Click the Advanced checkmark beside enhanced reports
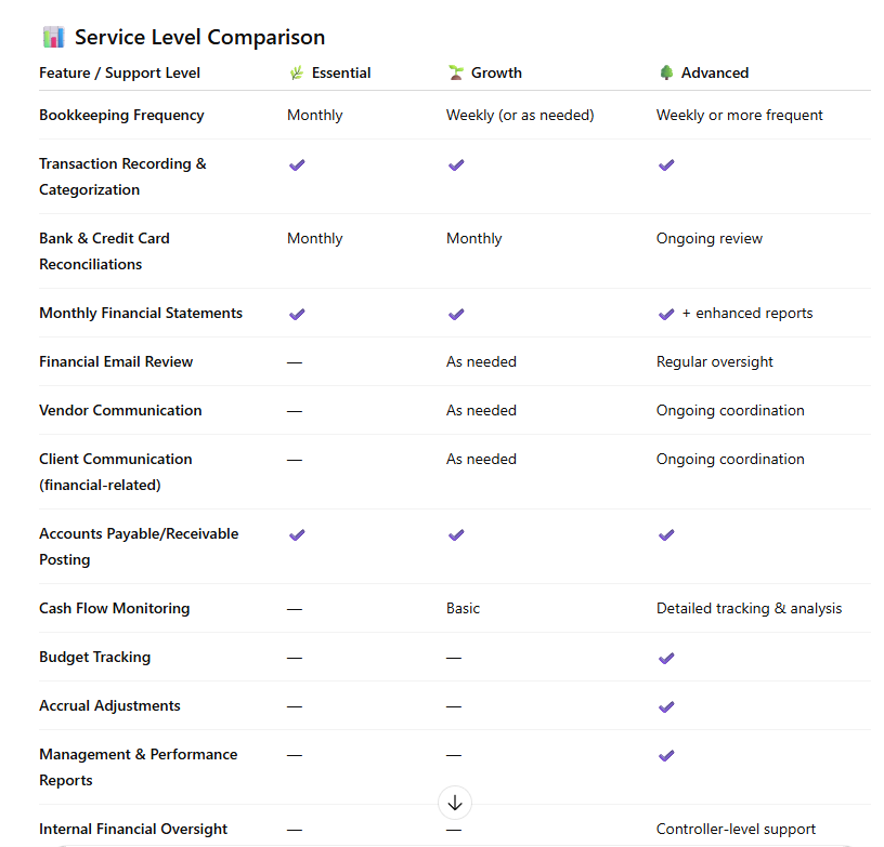Screen dimensions: 884x847 pos(666,314)
